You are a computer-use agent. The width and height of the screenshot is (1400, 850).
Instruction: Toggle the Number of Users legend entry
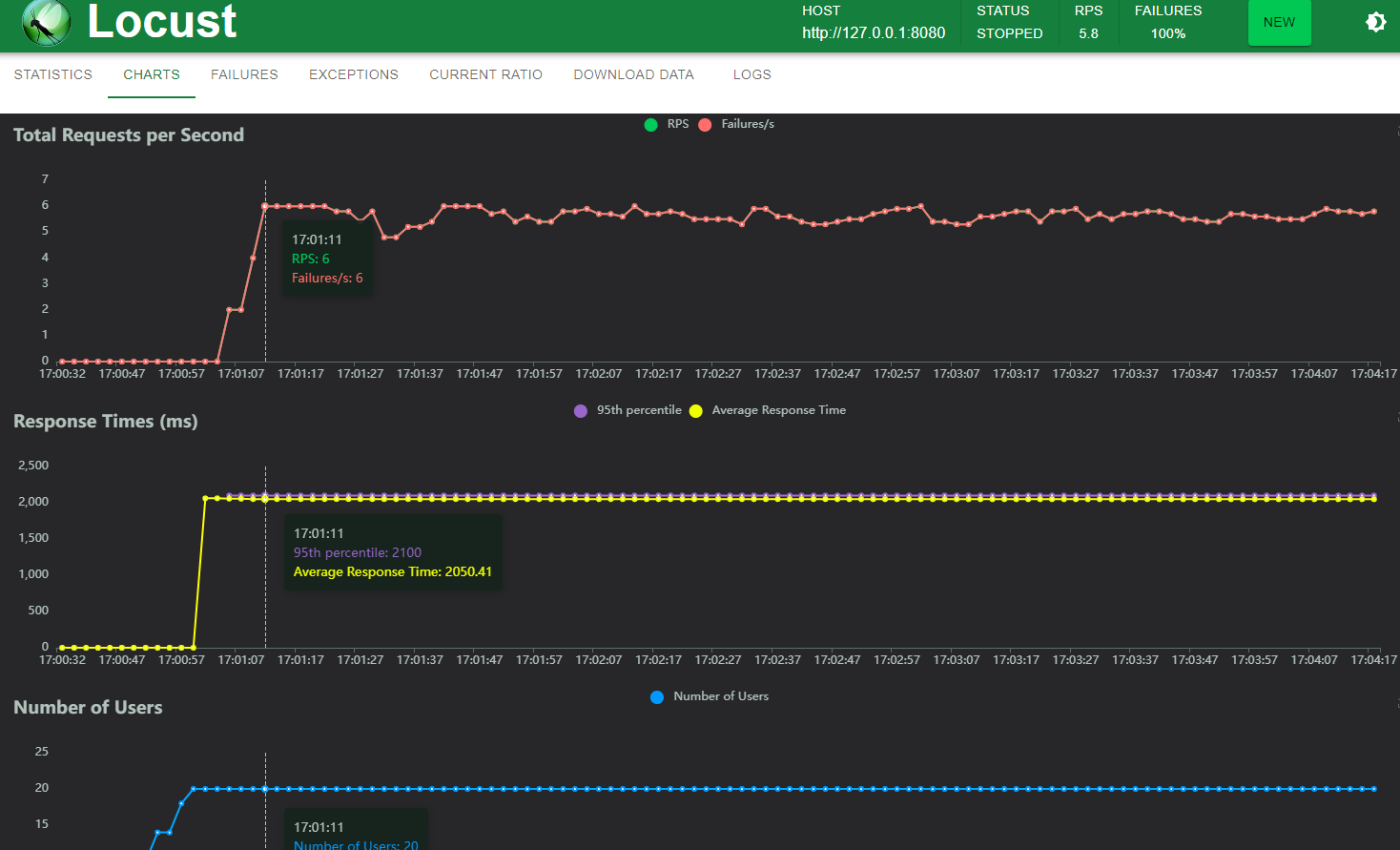(710, 696)
